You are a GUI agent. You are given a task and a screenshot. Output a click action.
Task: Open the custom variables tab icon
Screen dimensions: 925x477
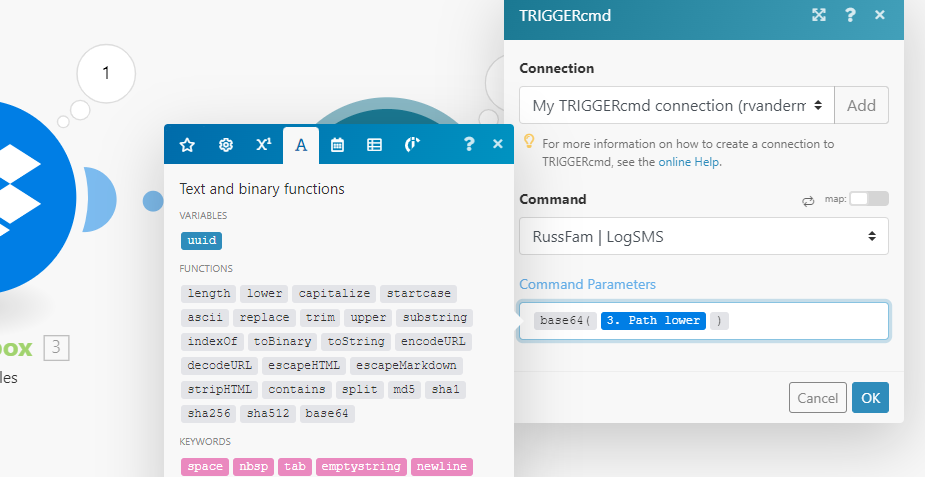[412, 144]
